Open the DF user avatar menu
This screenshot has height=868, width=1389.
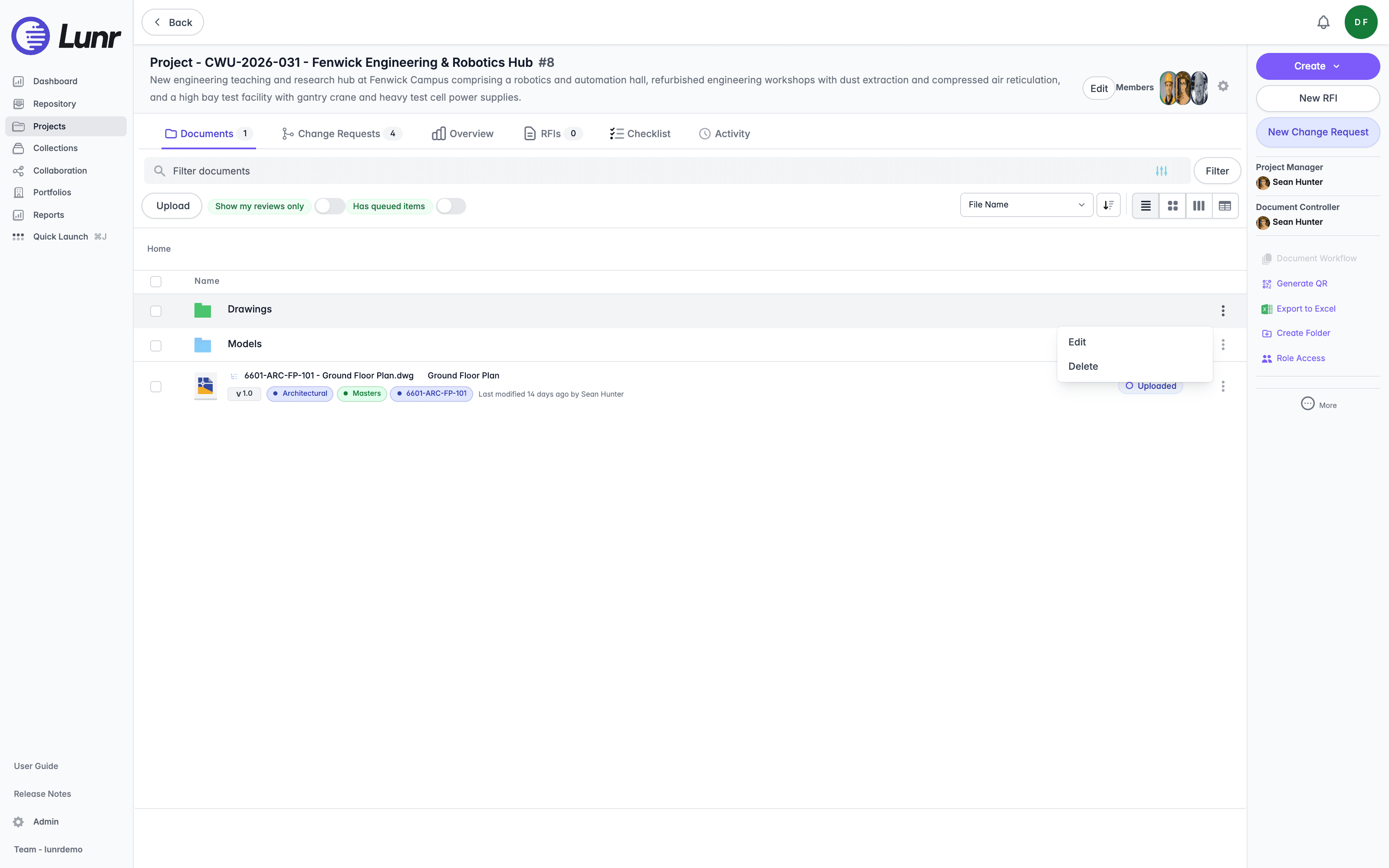pos(1361,23)
